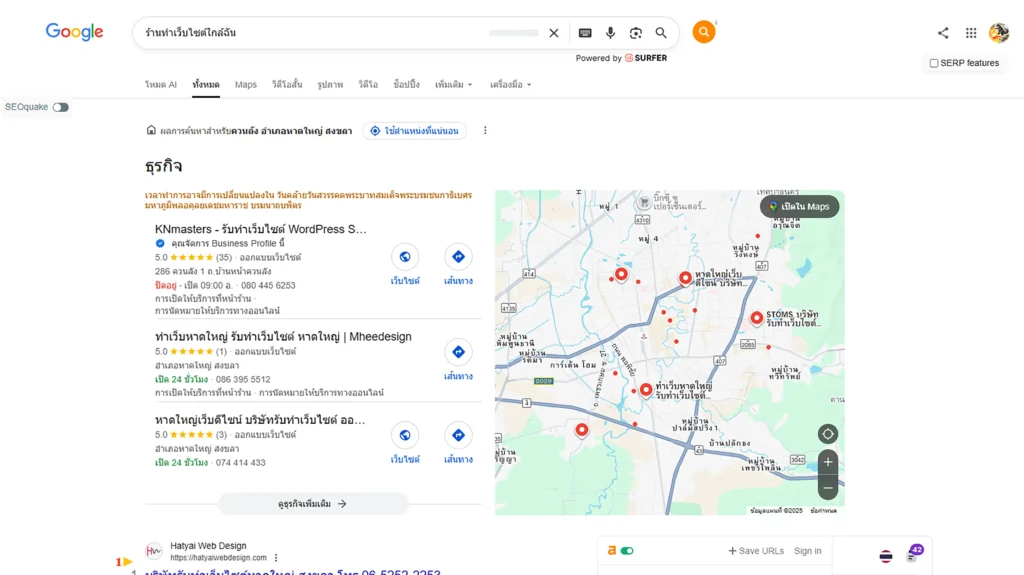The width and height of the screenshot is (1024, 575).
Task: Open the Hatyai Web Design result site name
Action: pyautogui.click(x=208, y=546)
